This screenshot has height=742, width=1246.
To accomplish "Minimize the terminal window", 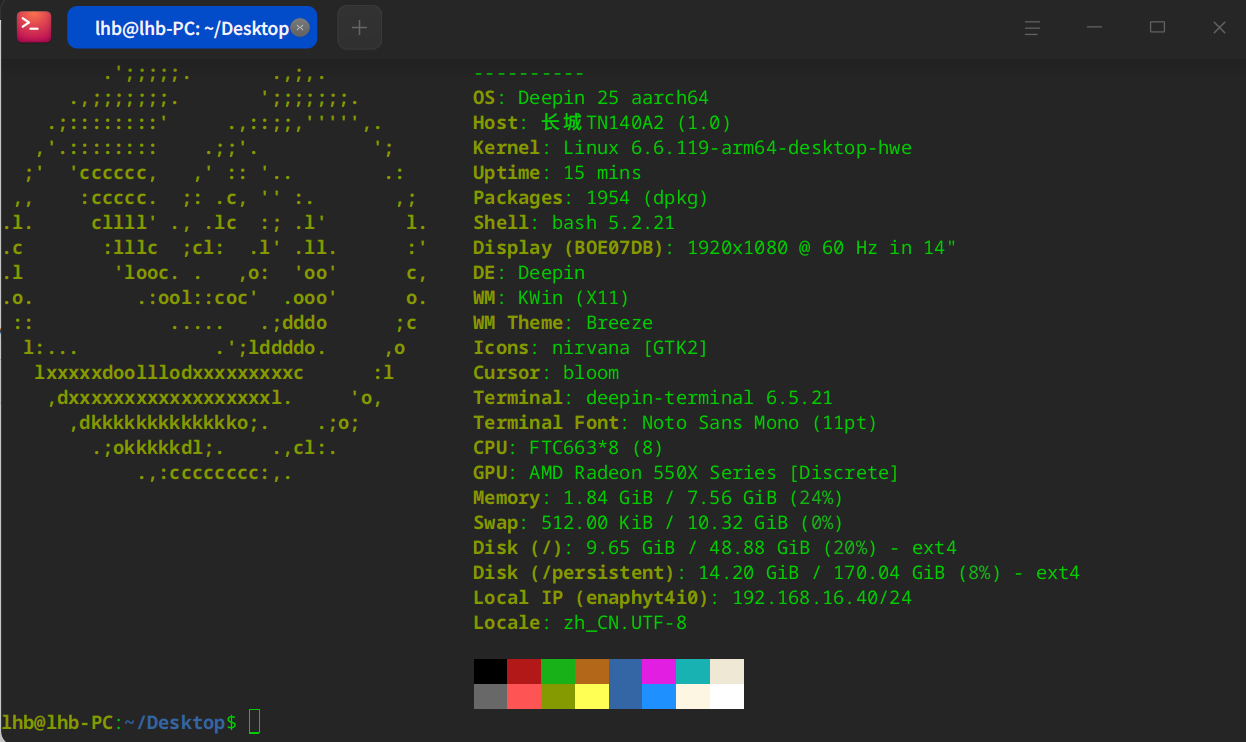I will [x=1095, y=28].
